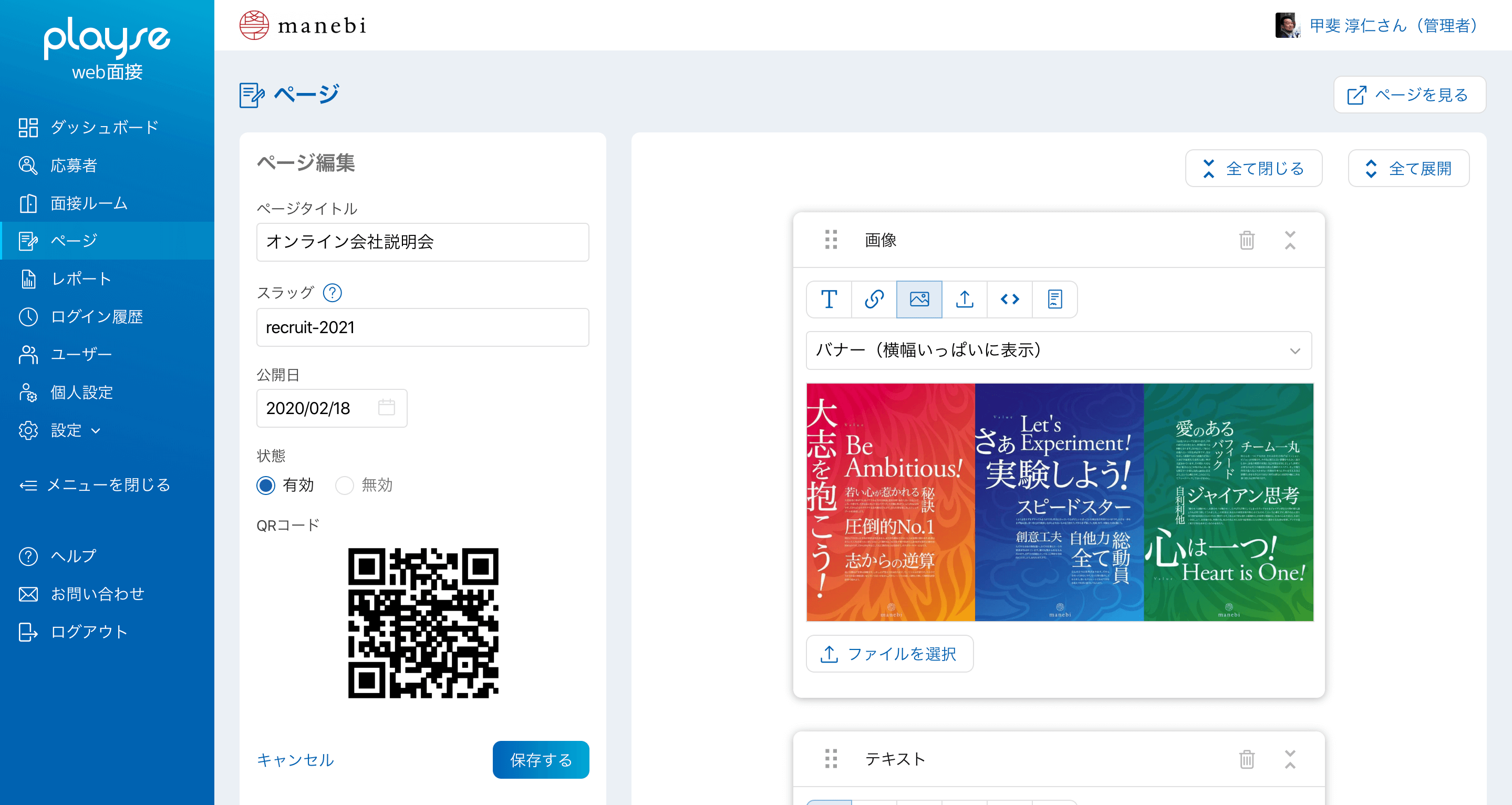Open ログイン履歴 in the sidebar
This screenshot has height=805, width=1512.
coord(107,317)
